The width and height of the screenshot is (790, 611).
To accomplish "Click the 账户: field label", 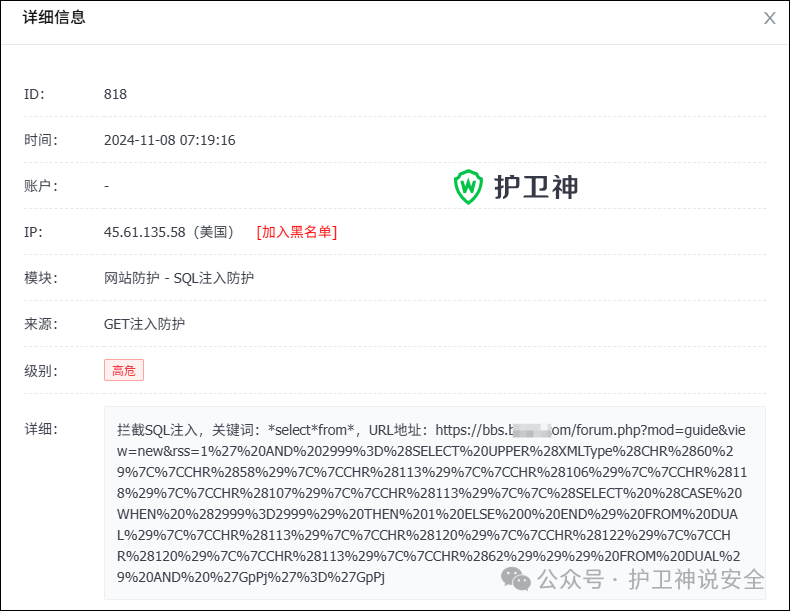I will (x=41, y=186).
